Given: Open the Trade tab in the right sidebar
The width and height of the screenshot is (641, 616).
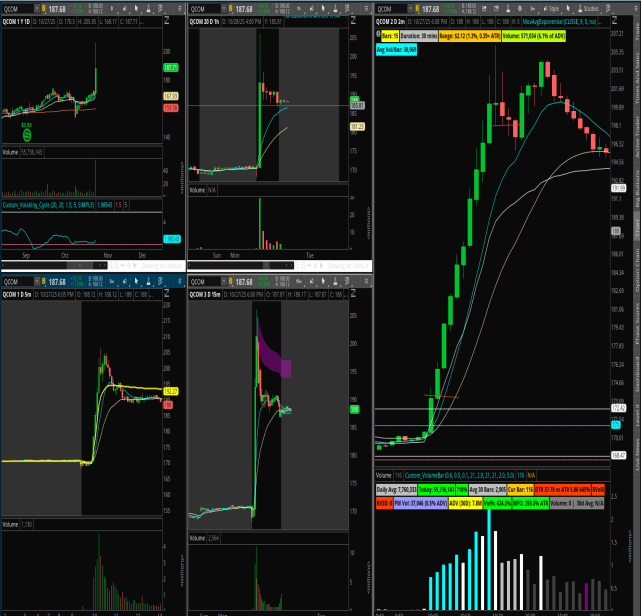Looking at the screenshot, I should [x=637, y=32].
